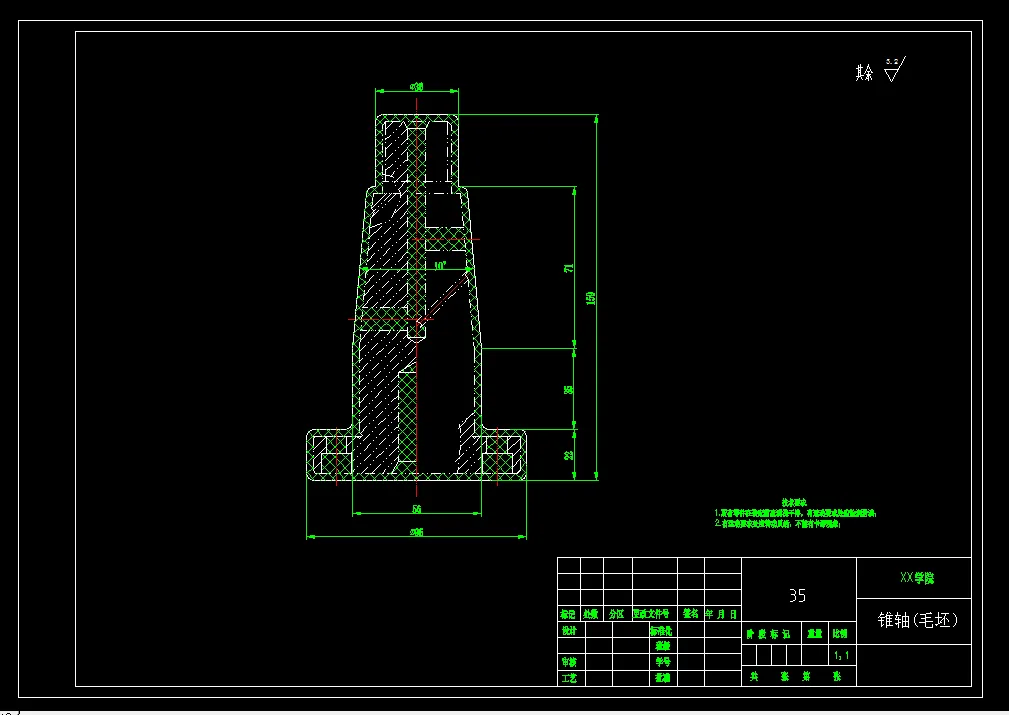Select the 技术要求 heading text
The width and height of the screenshot is (1009, 715).
coord(794,502)
